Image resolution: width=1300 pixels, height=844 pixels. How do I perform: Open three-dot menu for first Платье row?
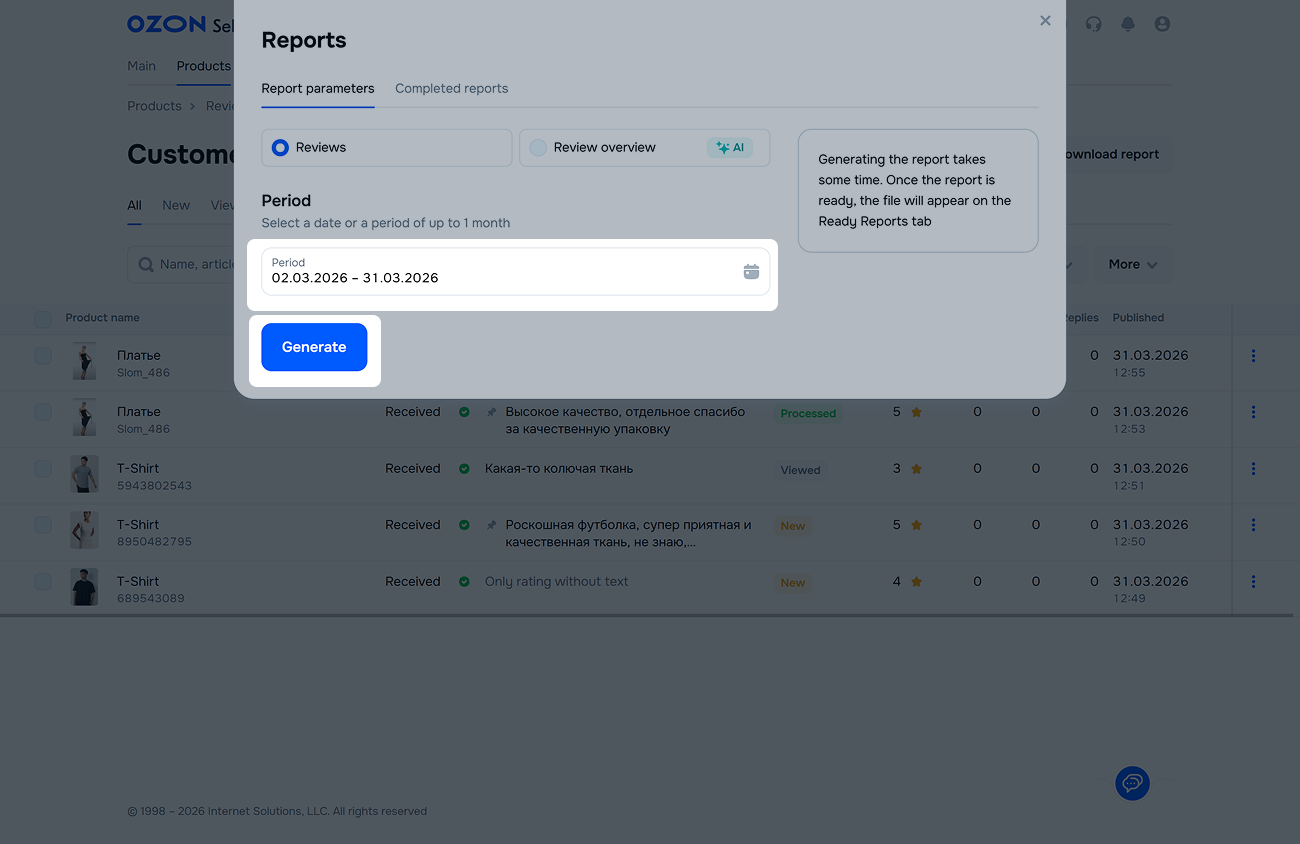(1253, 356)
